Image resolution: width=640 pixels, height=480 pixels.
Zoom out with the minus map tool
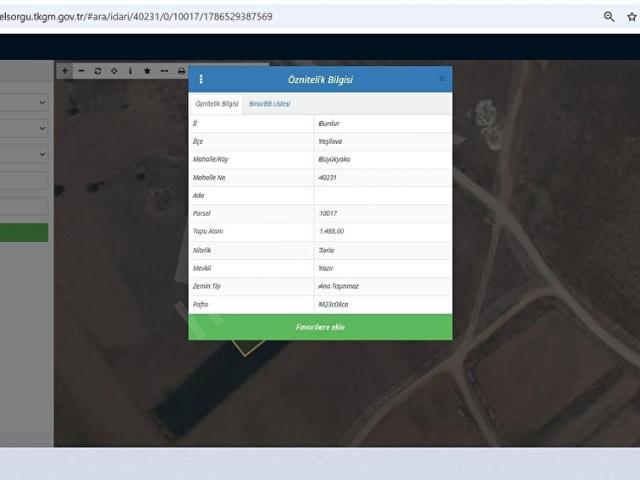[x=81, y=71]
